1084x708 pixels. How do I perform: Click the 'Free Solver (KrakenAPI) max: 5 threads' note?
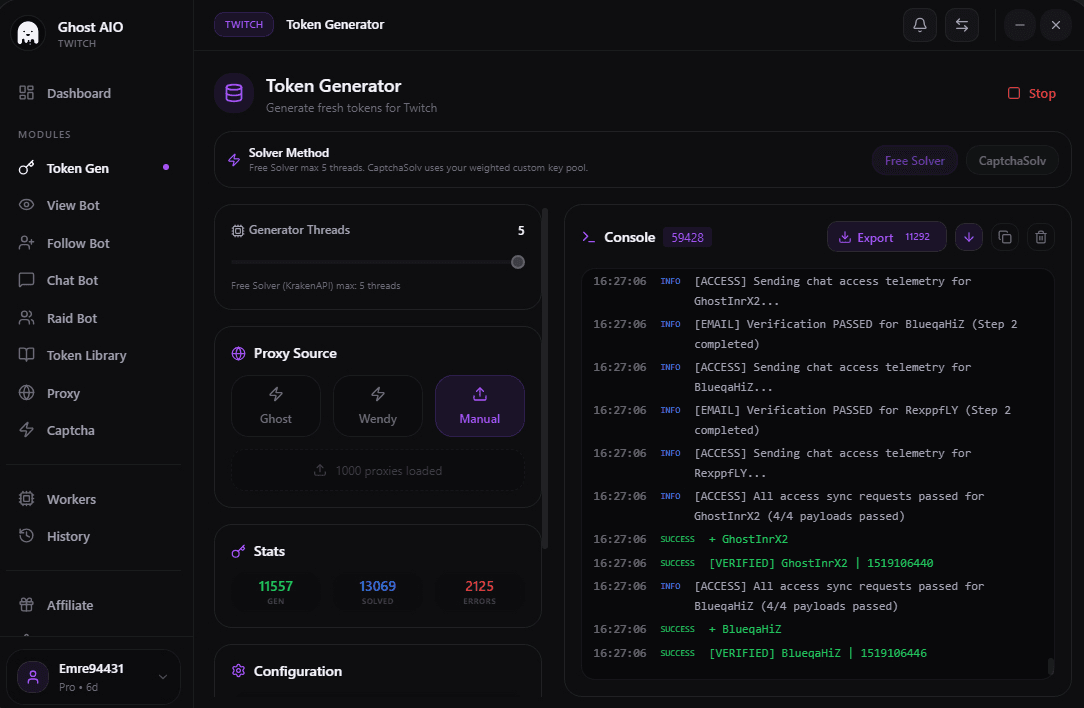point(315,286)
